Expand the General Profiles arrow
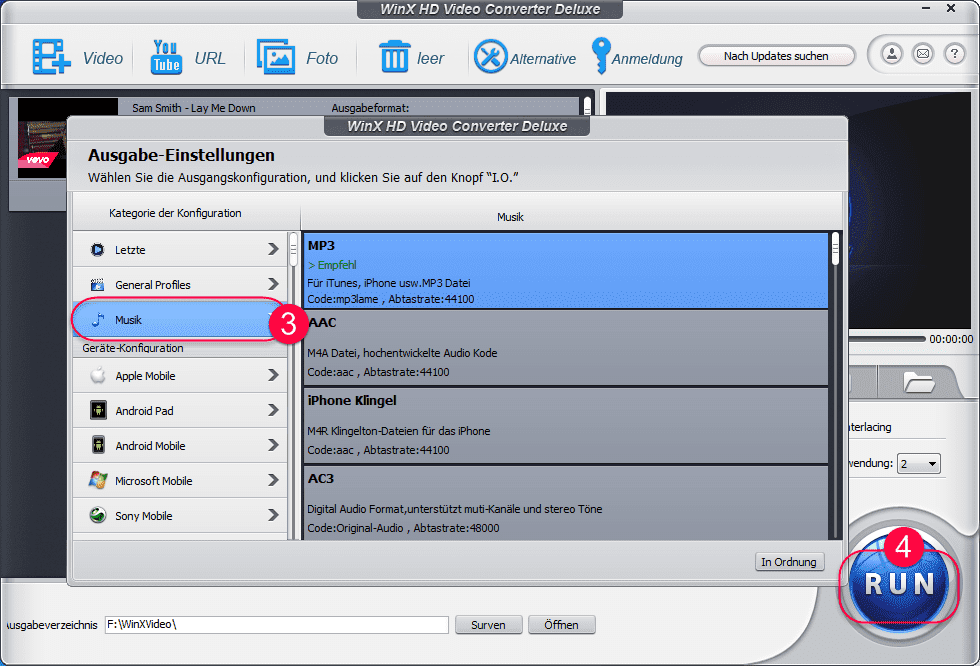Viewport: 980px width, 666px height. click(273, 284)
